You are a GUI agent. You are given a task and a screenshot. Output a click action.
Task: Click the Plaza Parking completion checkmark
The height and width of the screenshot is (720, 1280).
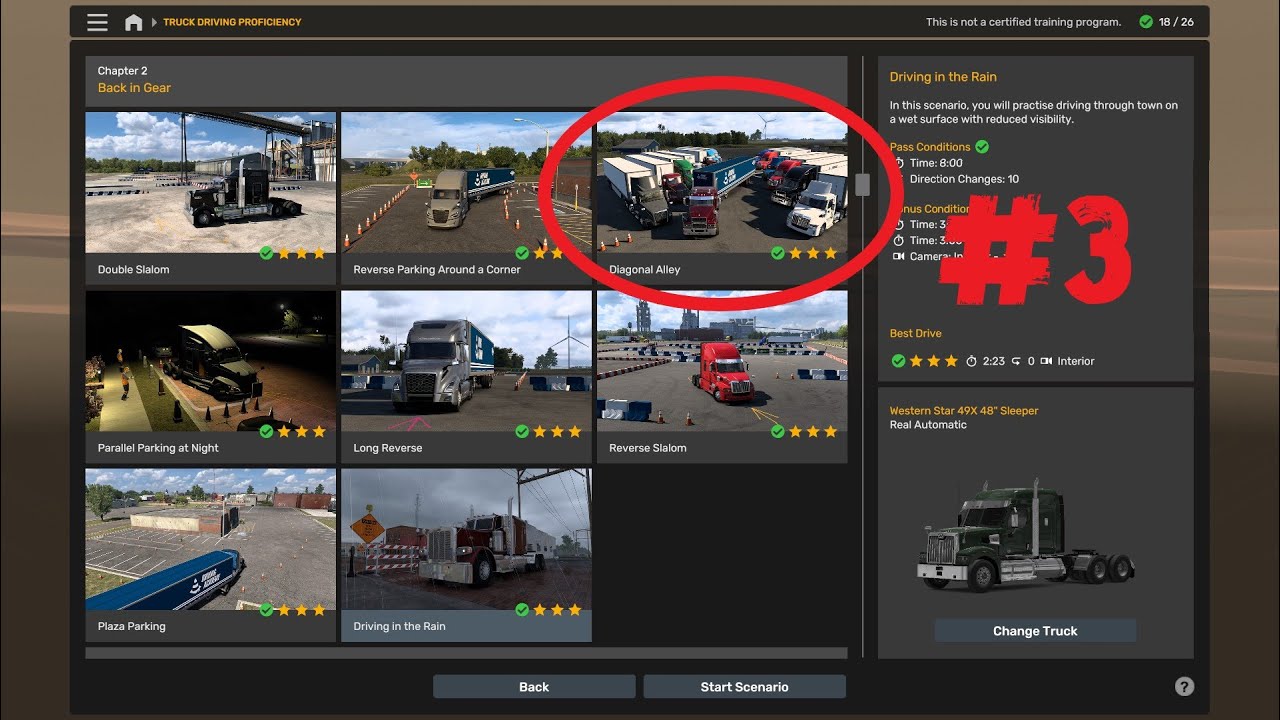point(266,610)
